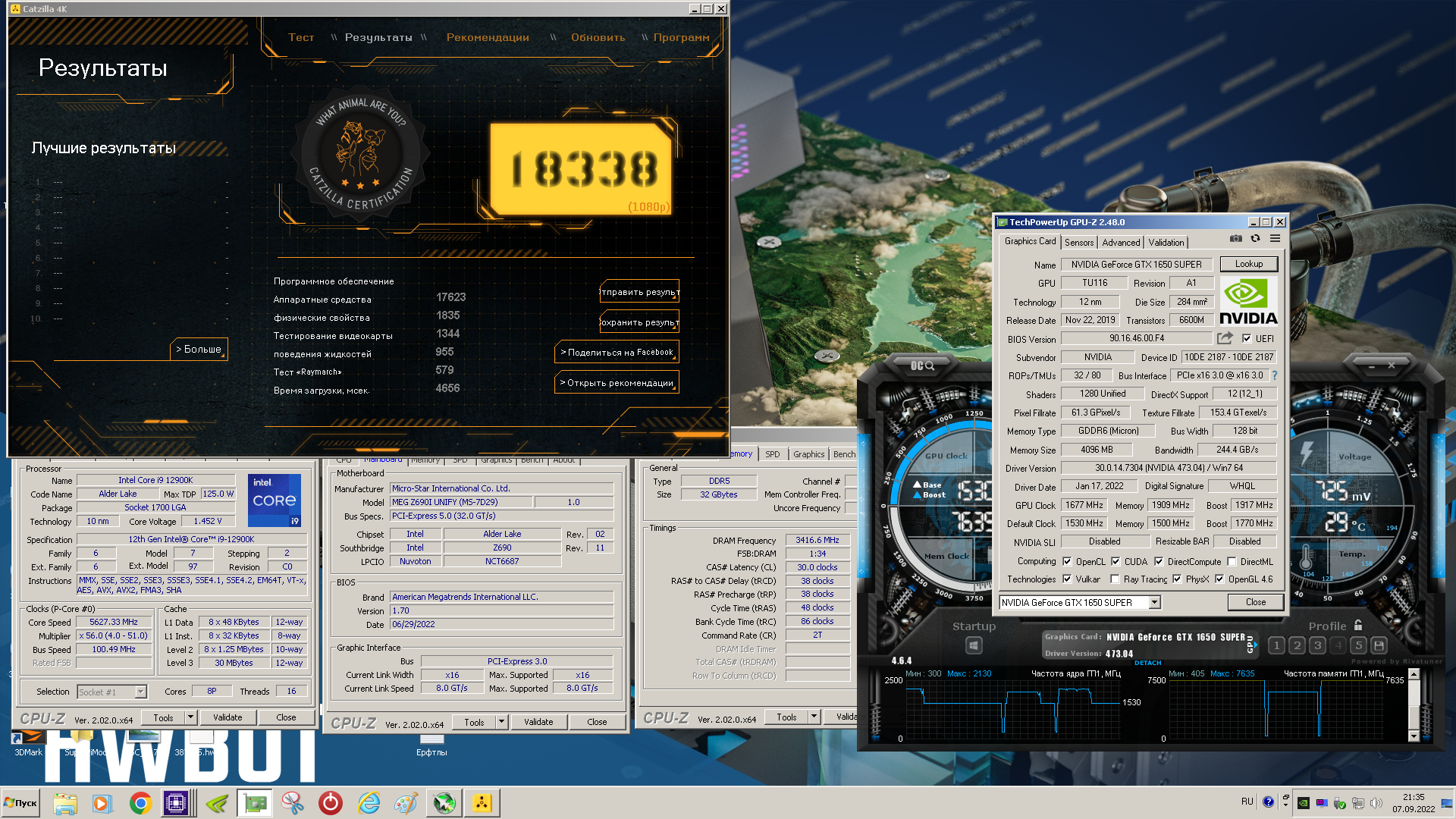Switch to CPU-Z taskbar icon
The image size is (1456, 819).
click(x=177, y=803)
